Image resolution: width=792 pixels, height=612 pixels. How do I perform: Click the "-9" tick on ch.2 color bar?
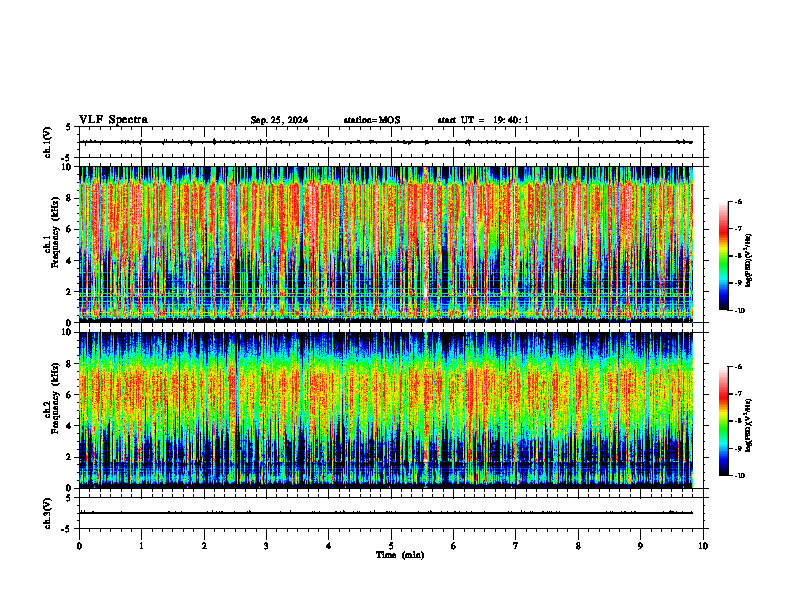click(738, 448)
